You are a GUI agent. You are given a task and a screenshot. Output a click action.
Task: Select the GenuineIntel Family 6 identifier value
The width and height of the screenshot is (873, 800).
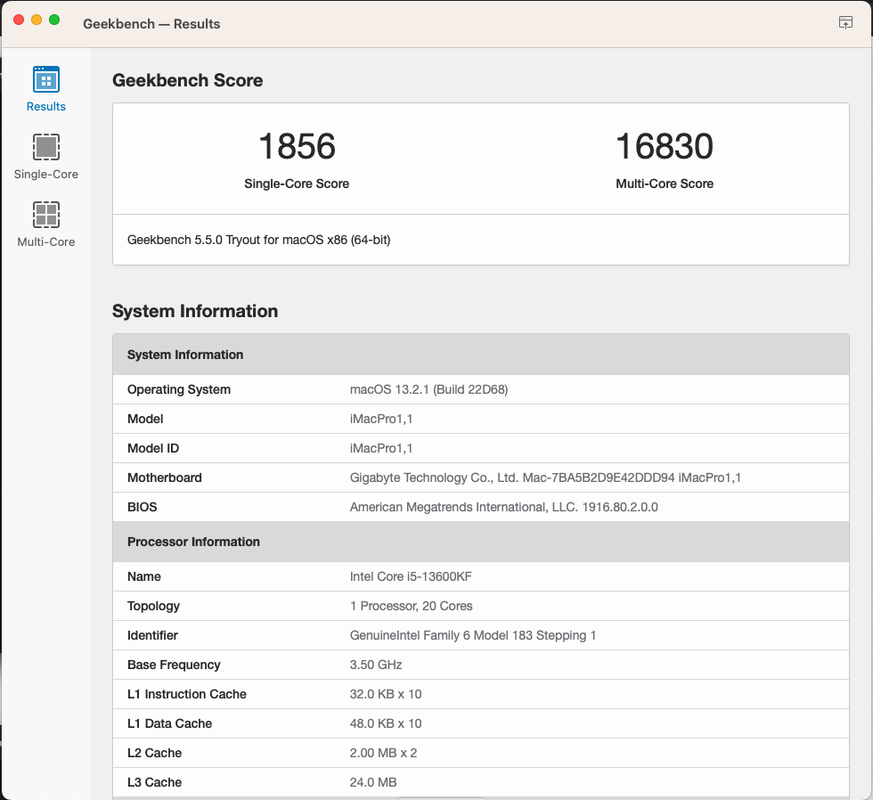(473, 636)
